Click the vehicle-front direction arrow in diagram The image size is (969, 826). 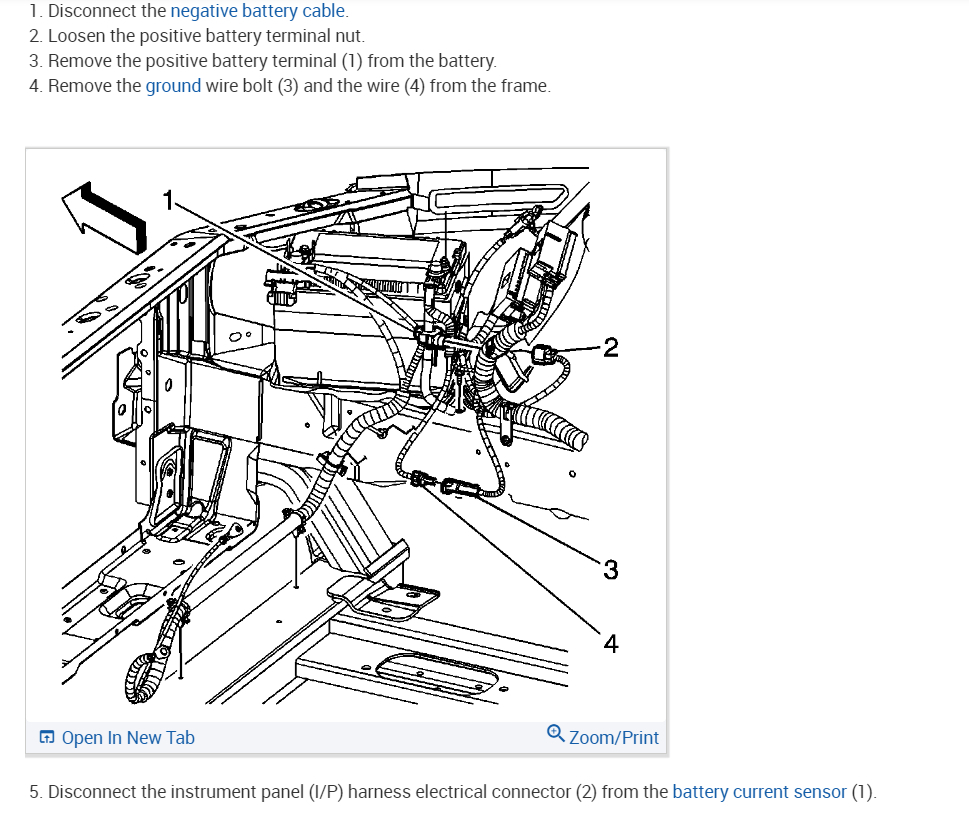coord(104,217)
